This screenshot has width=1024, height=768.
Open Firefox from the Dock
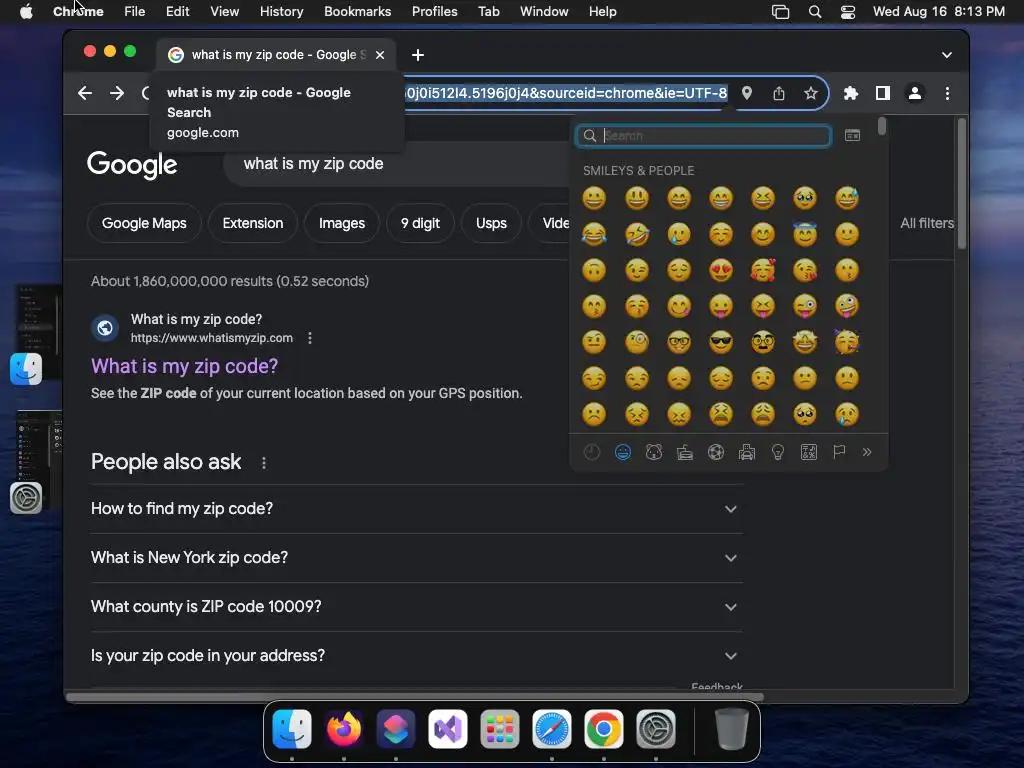[x=344, y=729]
